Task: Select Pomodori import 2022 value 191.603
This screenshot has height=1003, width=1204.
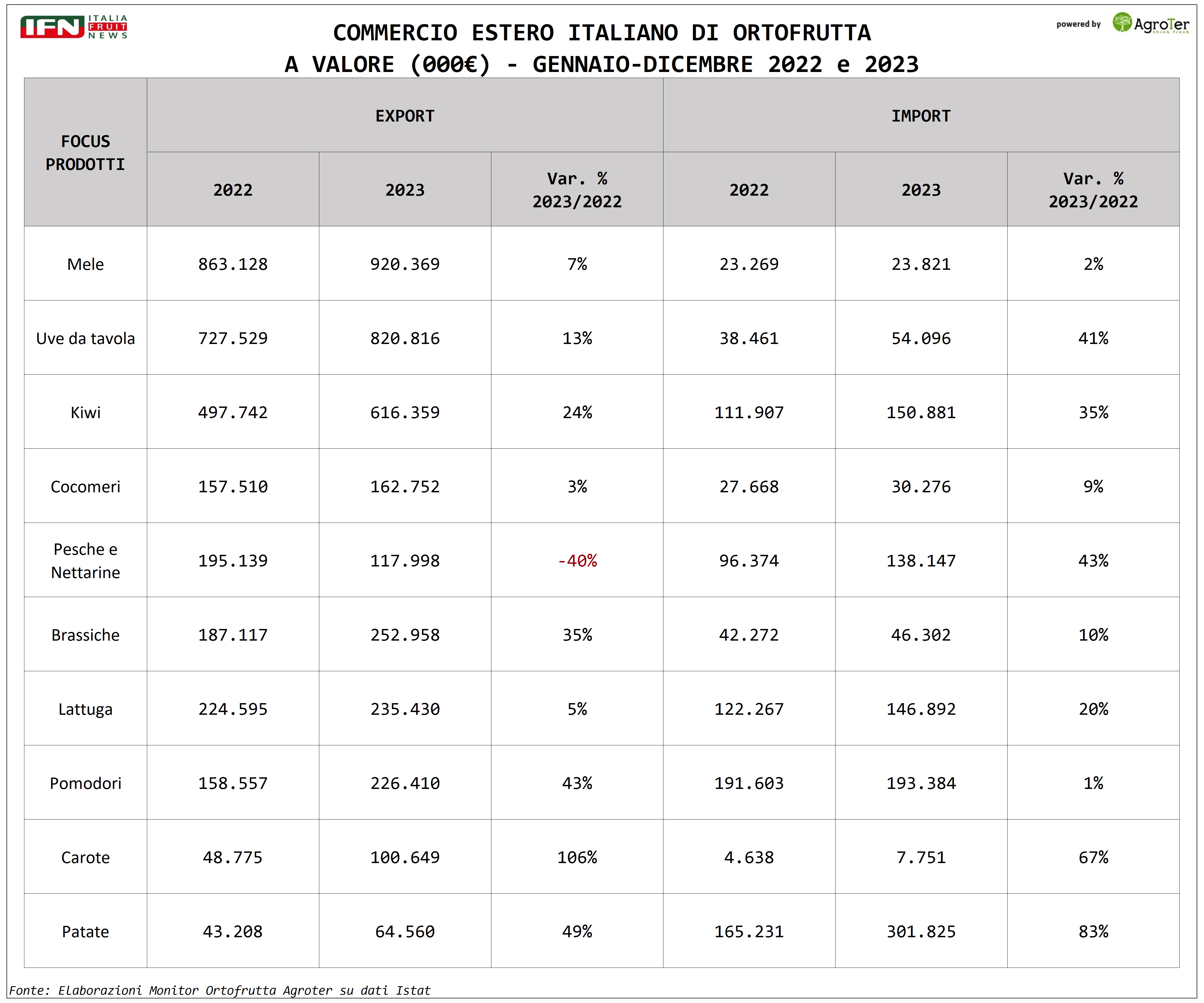Action: tap(749, 783)
